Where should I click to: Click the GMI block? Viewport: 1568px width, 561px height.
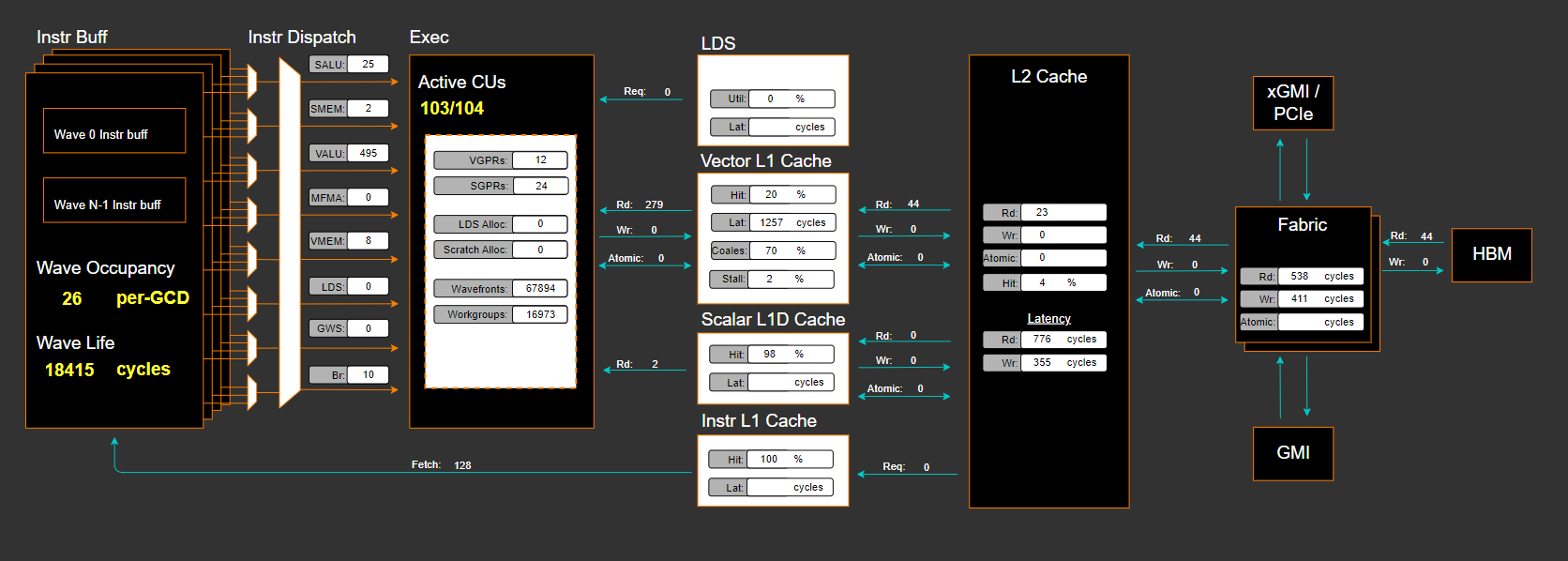tap(1292, 453)
